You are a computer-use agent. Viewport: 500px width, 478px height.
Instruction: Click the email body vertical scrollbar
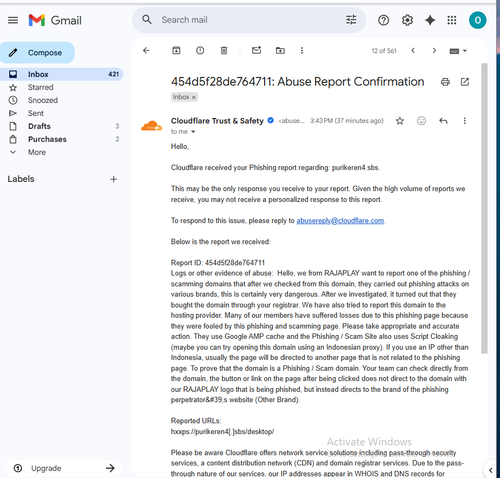click(x=484, y=208)
